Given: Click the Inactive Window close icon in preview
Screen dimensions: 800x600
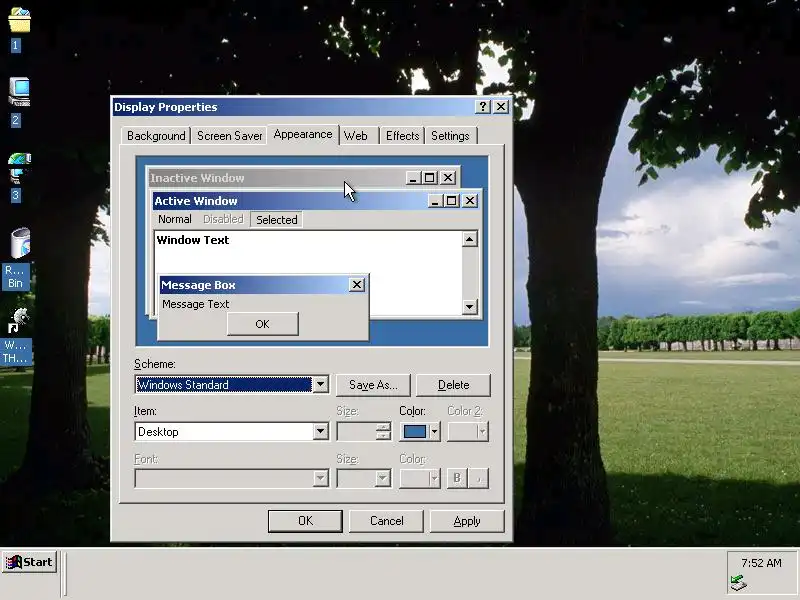Looking at the screenshot, I should [x=448, y=178].
